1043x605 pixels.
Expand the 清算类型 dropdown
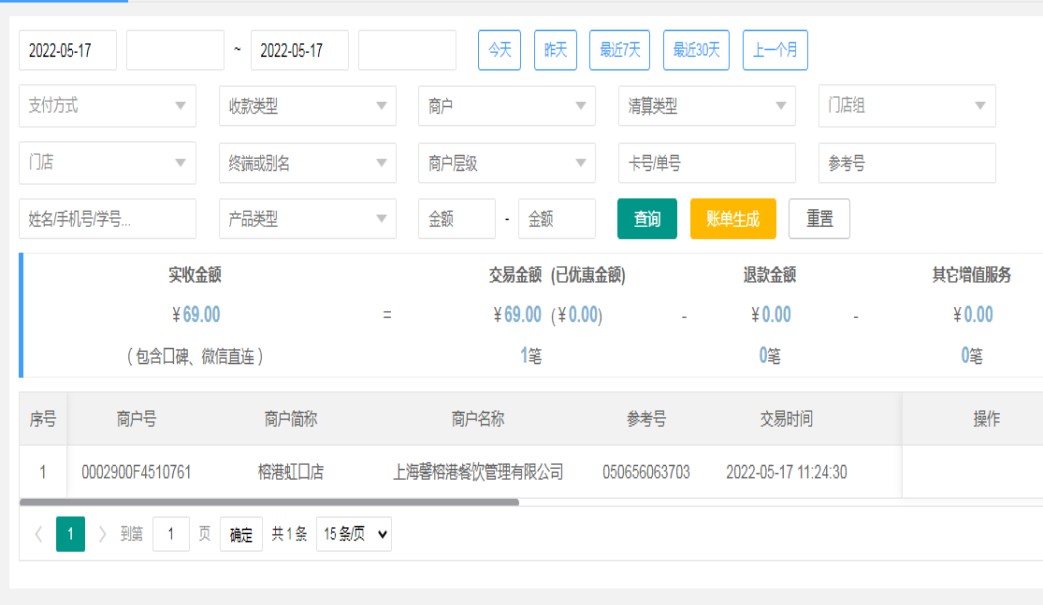point(706,106)
